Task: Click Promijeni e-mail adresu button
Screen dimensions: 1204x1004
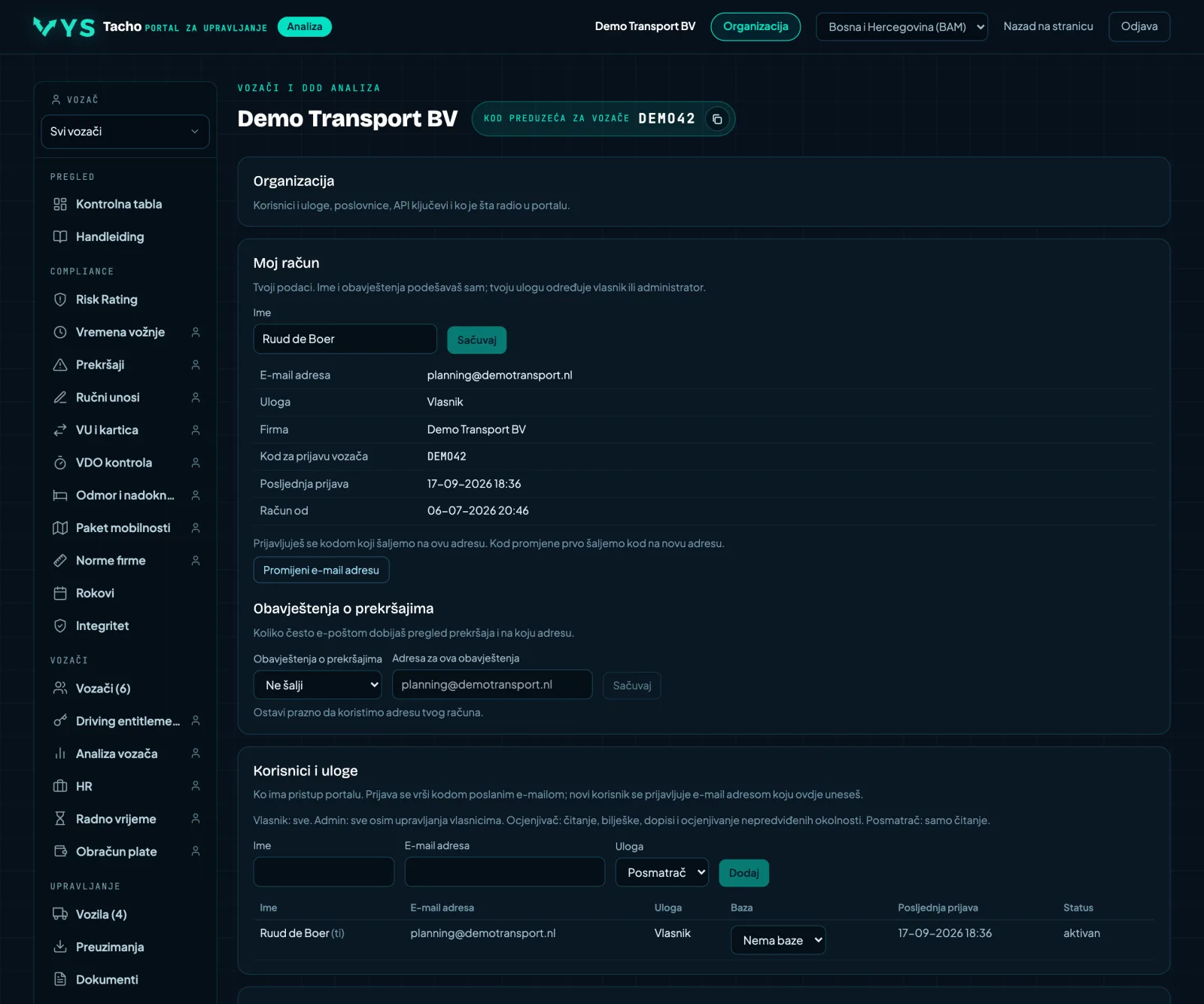Action: click(x=321, y=570)
